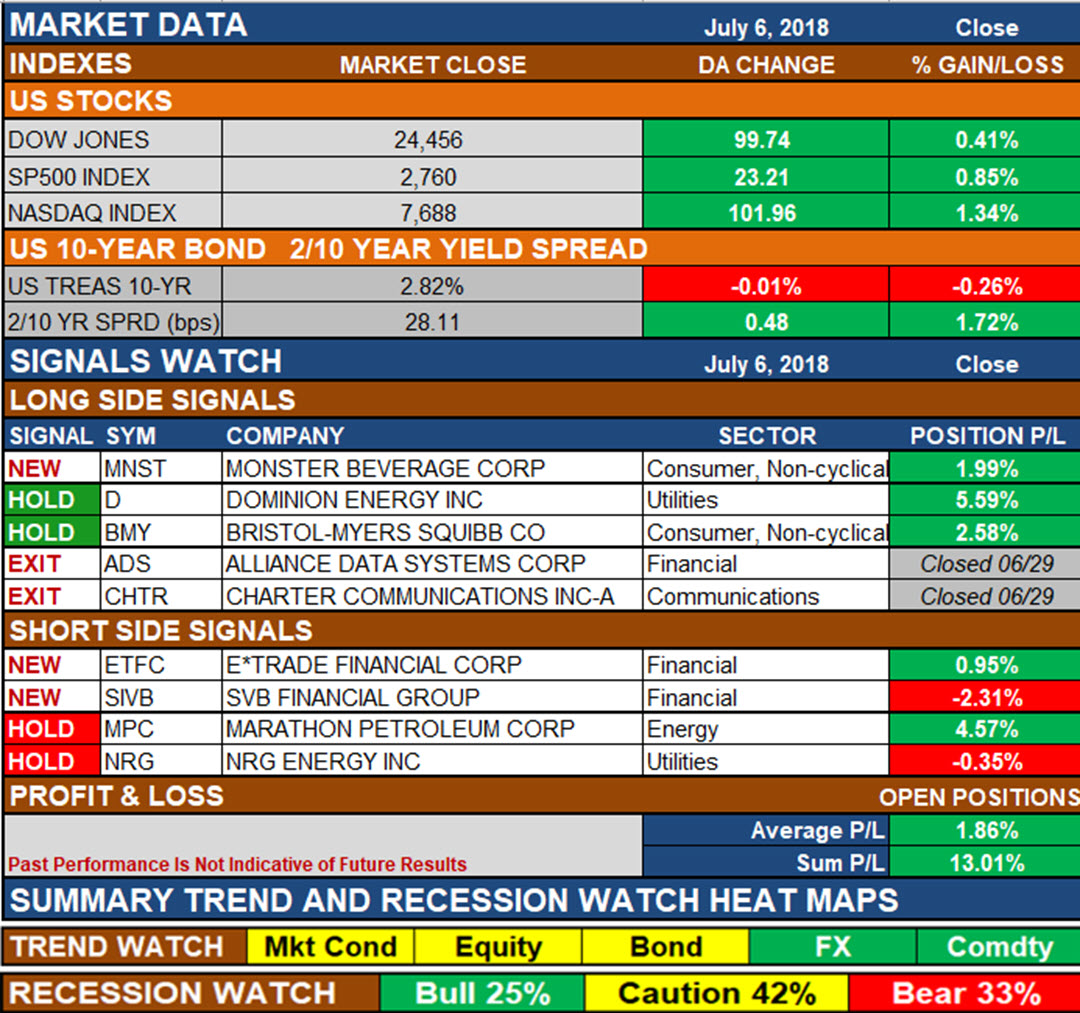Select the Past Performance disclaimer text
The width and height of the screenshot is (1080, 1013).
click(x=237, y=864)
